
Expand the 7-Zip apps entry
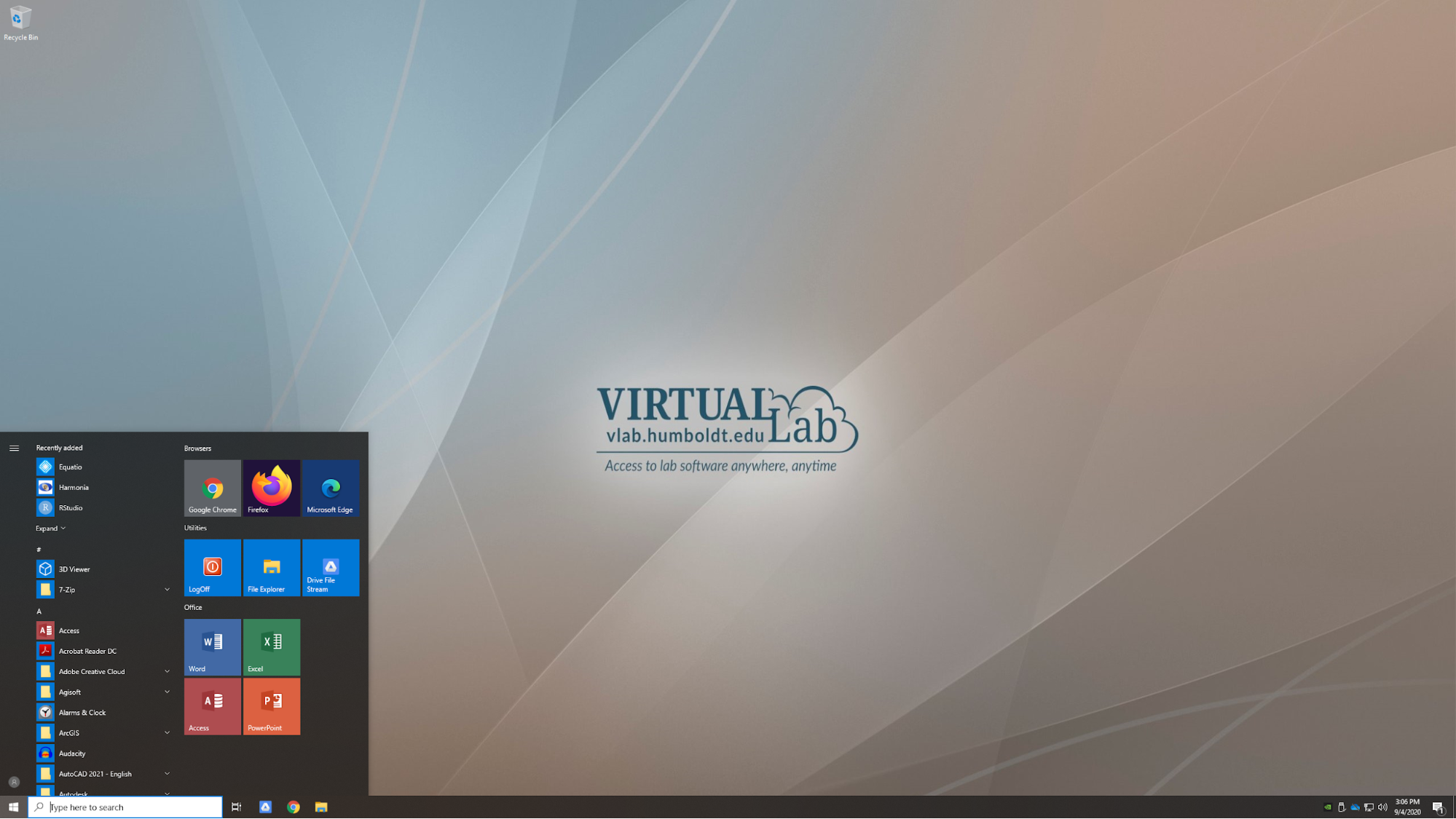[x=166, y=589]
